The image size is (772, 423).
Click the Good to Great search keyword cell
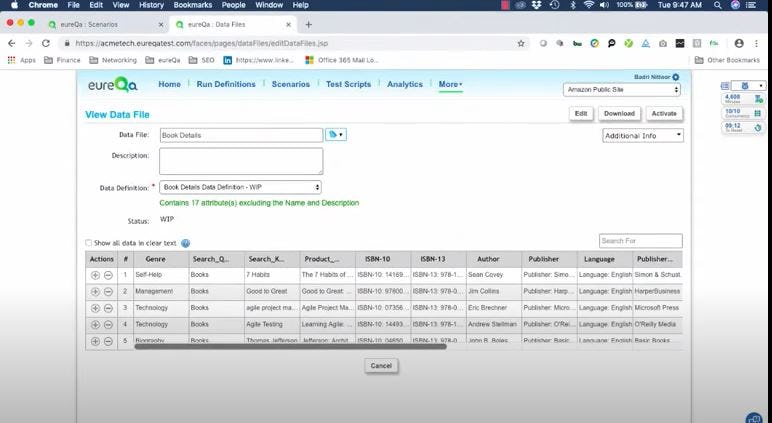(x=272, y=292)
